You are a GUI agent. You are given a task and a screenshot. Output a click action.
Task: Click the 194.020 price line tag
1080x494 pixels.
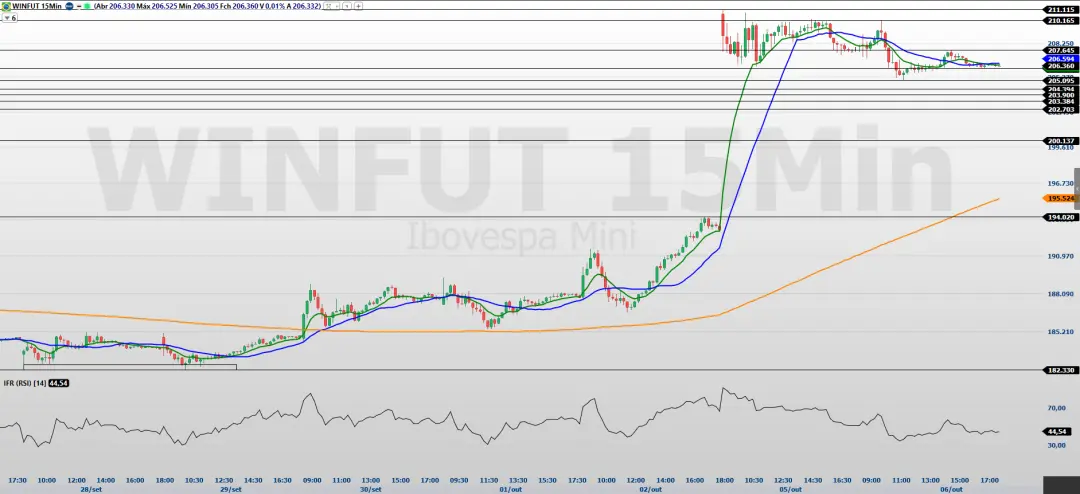click(1059, 217)
